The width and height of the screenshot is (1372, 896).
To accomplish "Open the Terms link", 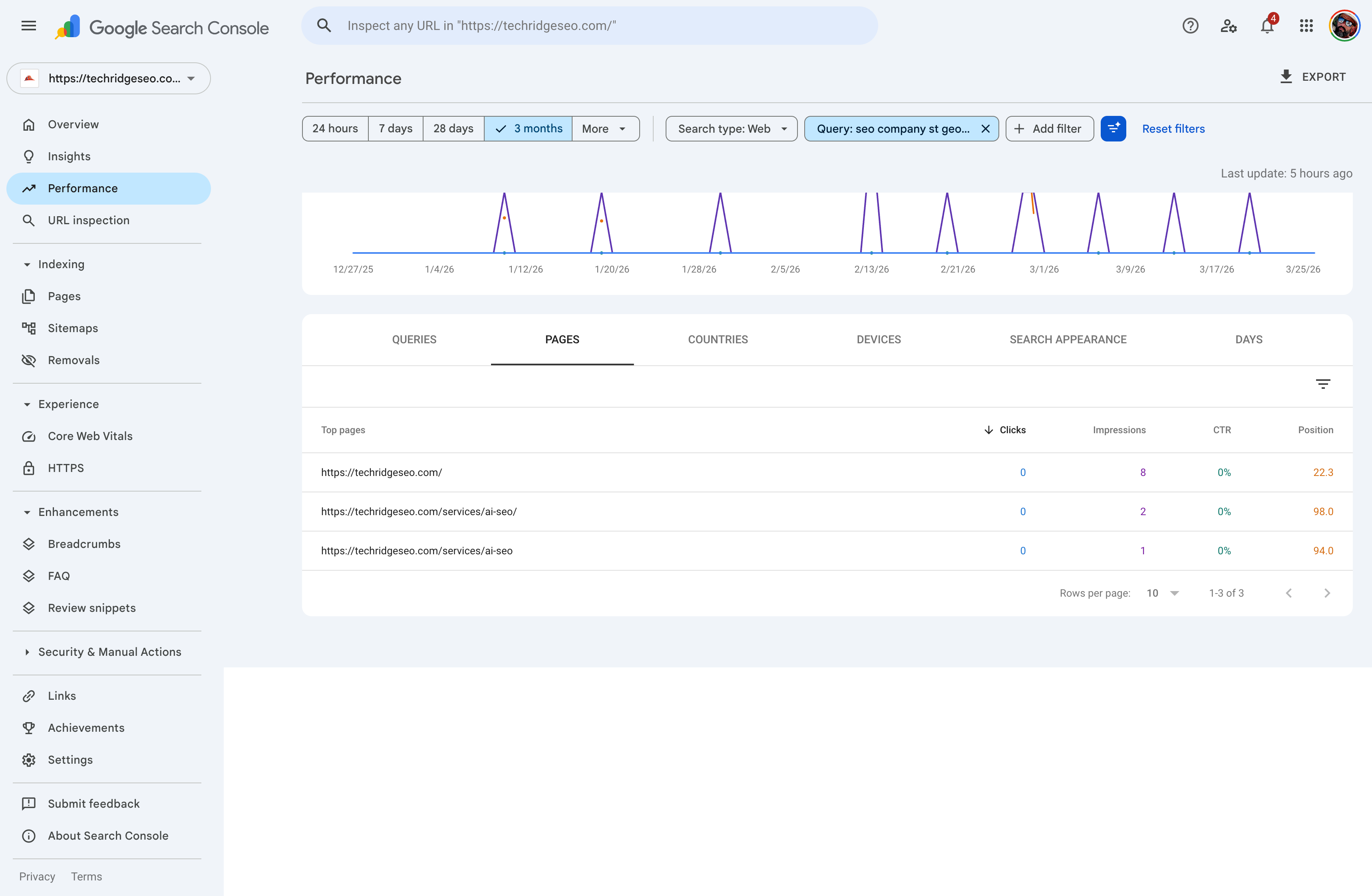I will pos(86,877).
